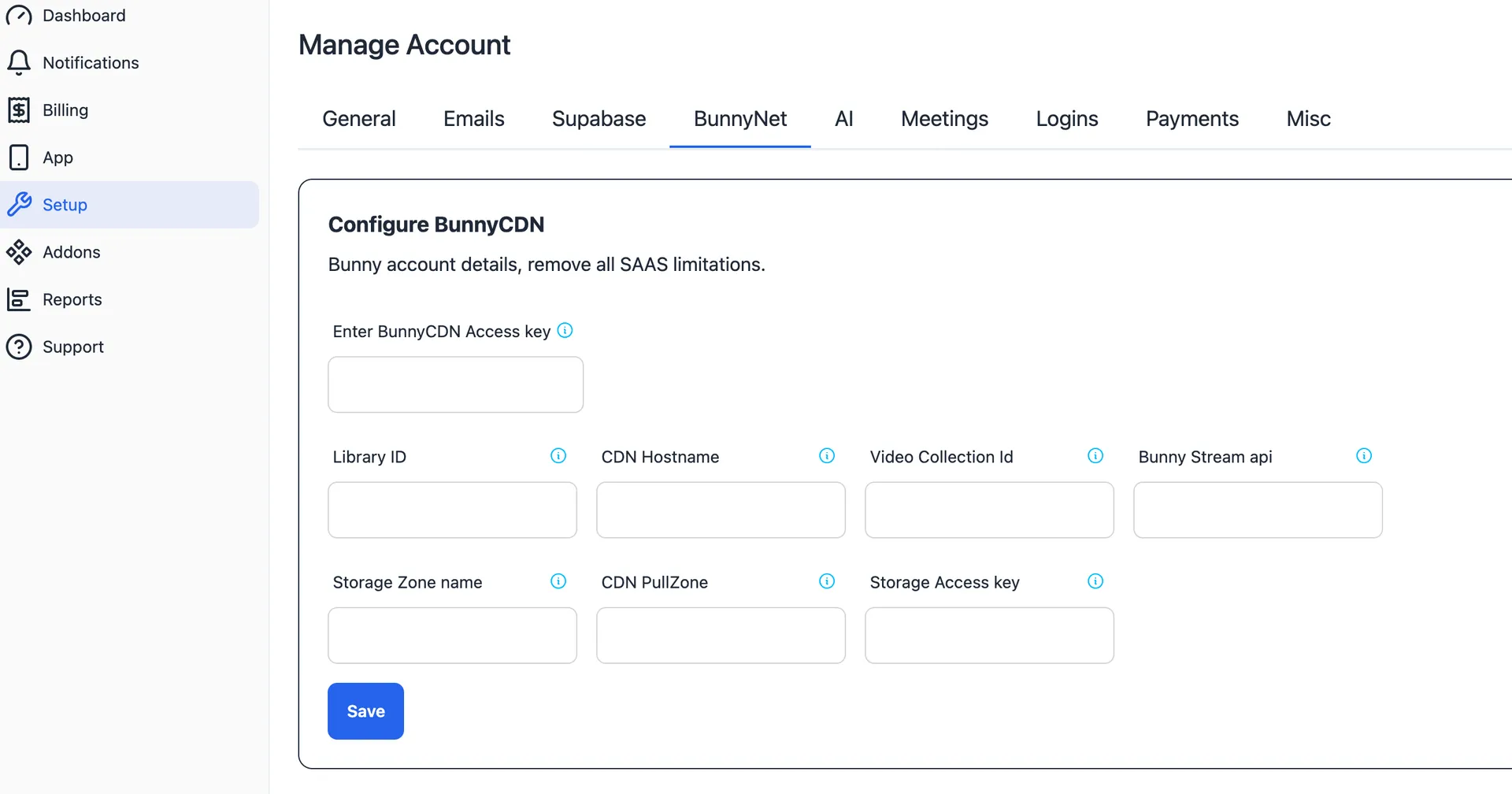Screen dimensions: 1512x794
Task: Switch to the Emails tab
Action: click(474, 119)
